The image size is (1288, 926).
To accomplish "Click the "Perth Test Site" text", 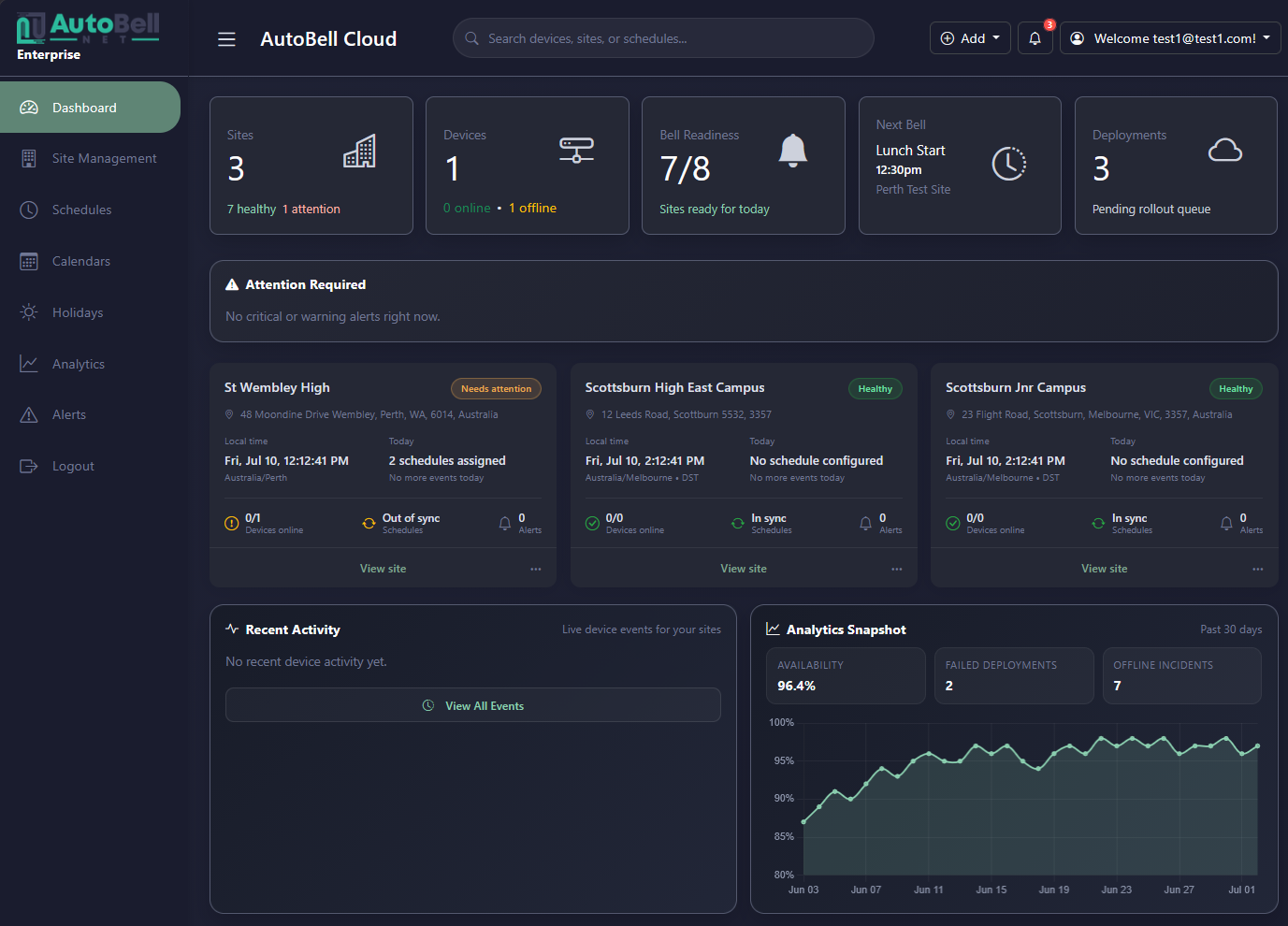I will [x=913, y=189].
